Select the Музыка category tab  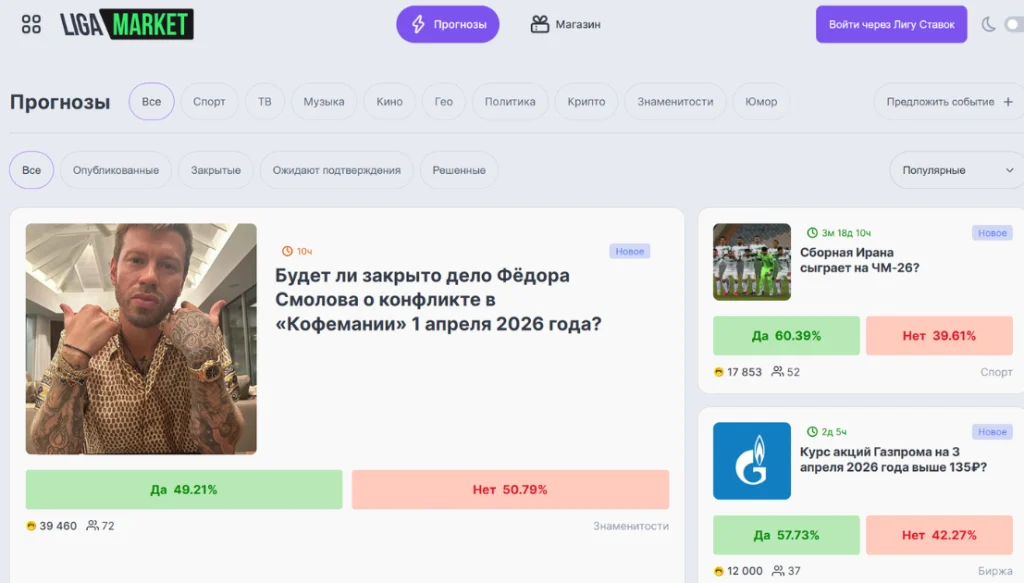pos(324,101)
